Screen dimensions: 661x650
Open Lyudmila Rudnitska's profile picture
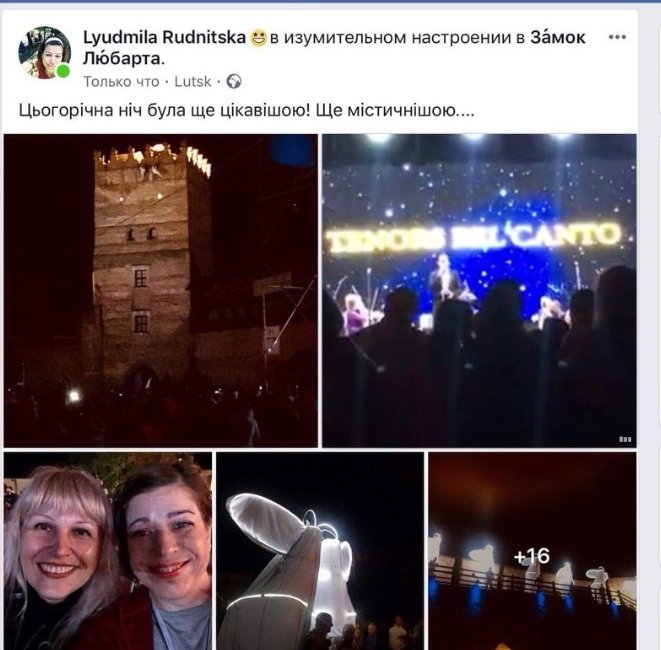44,53
